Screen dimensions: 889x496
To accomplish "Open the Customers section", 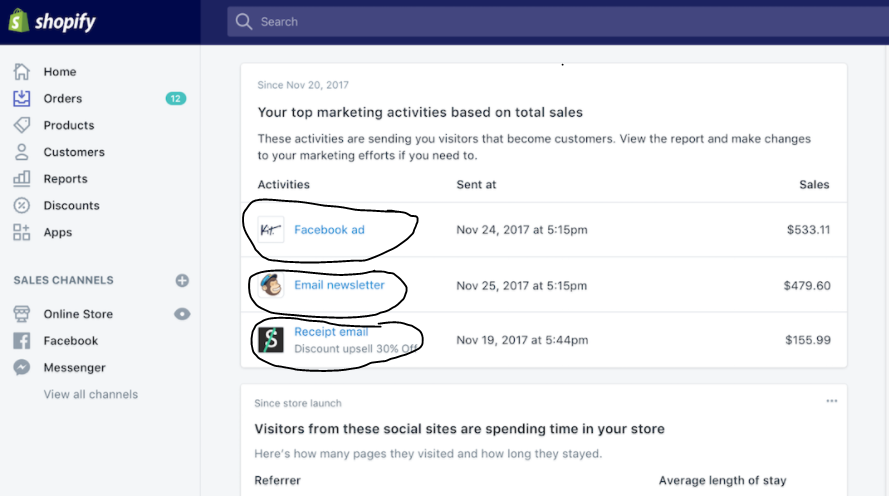I will point(74,152).
